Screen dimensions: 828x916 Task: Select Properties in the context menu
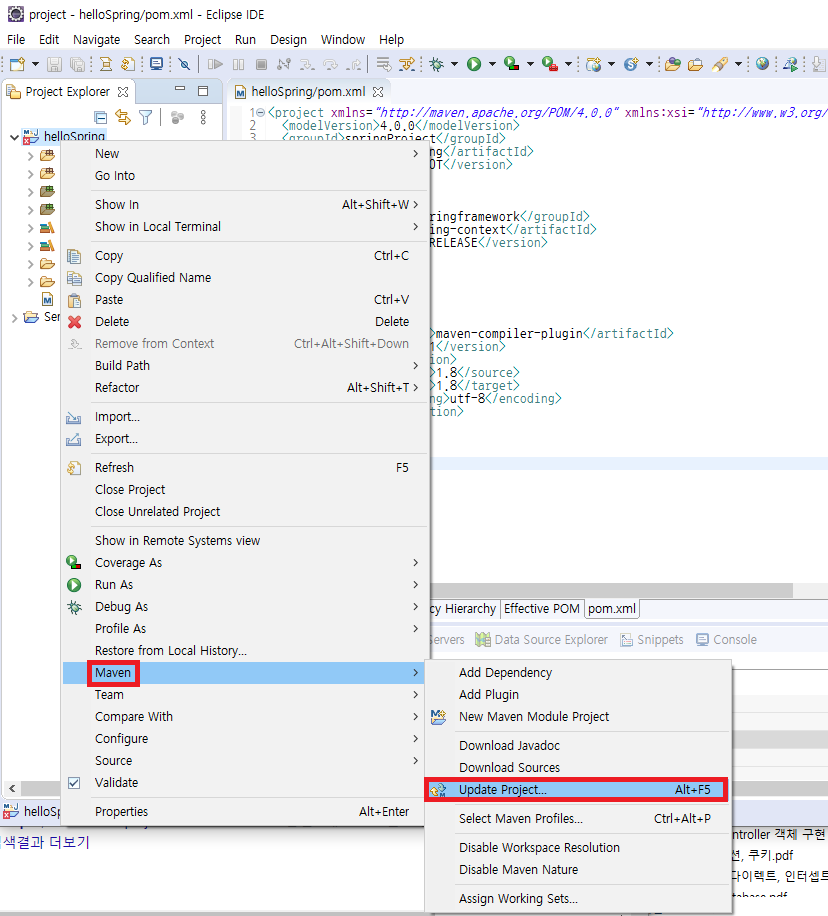point(245,811)
